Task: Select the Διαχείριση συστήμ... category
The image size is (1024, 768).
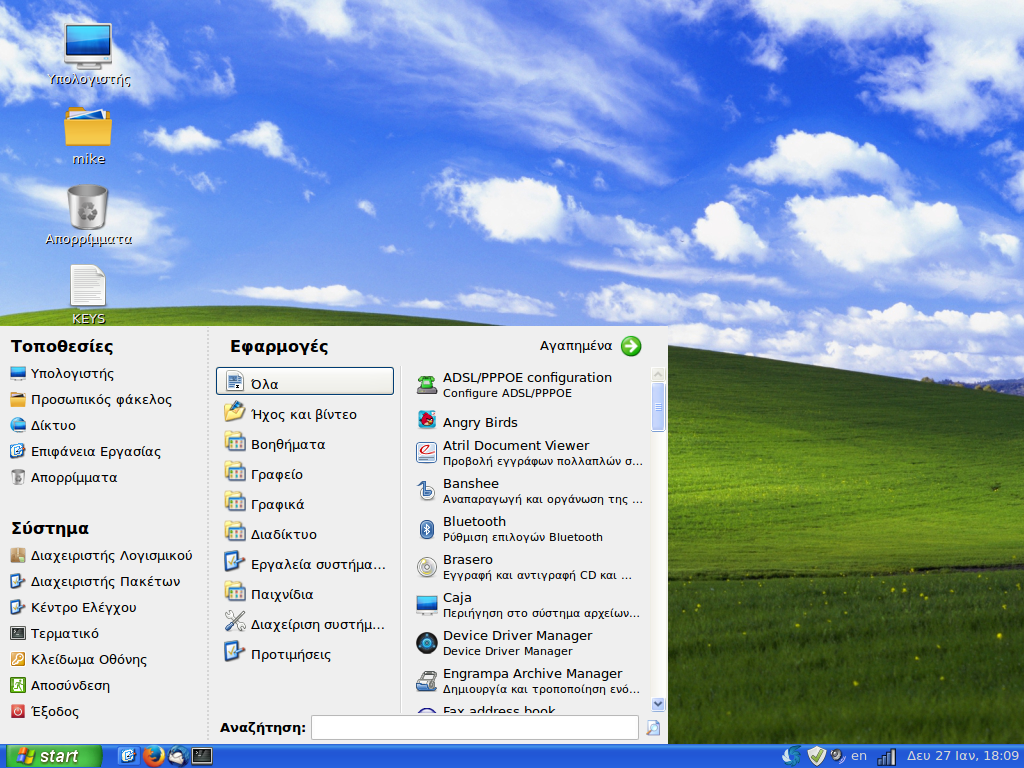Action: 305,624
